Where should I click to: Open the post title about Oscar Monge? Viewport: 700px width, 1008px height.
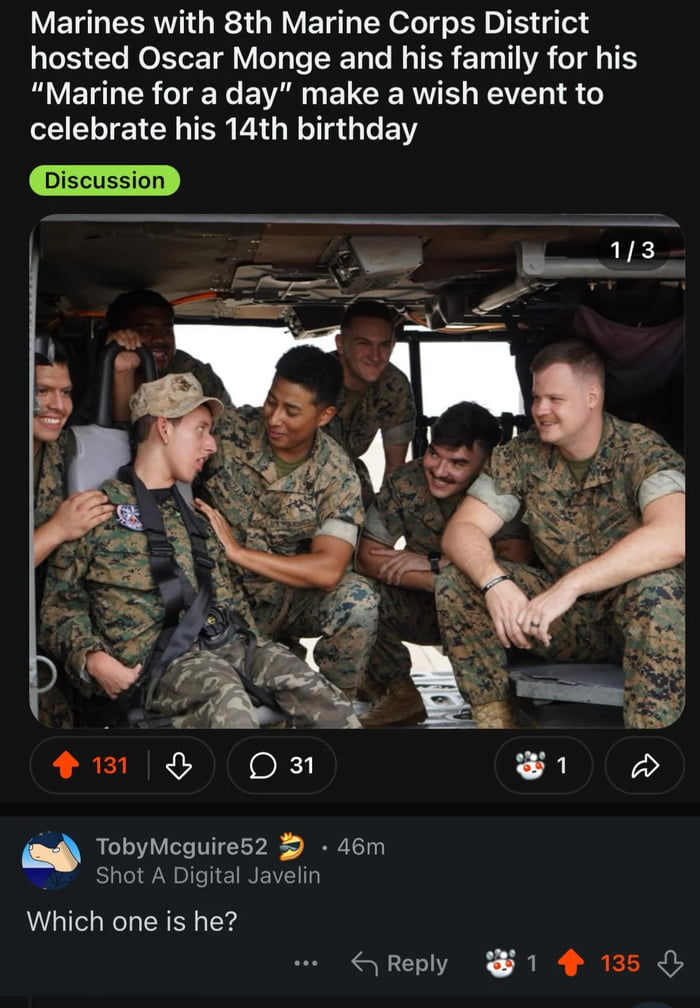pyautogui.click(x=333, y=76)
